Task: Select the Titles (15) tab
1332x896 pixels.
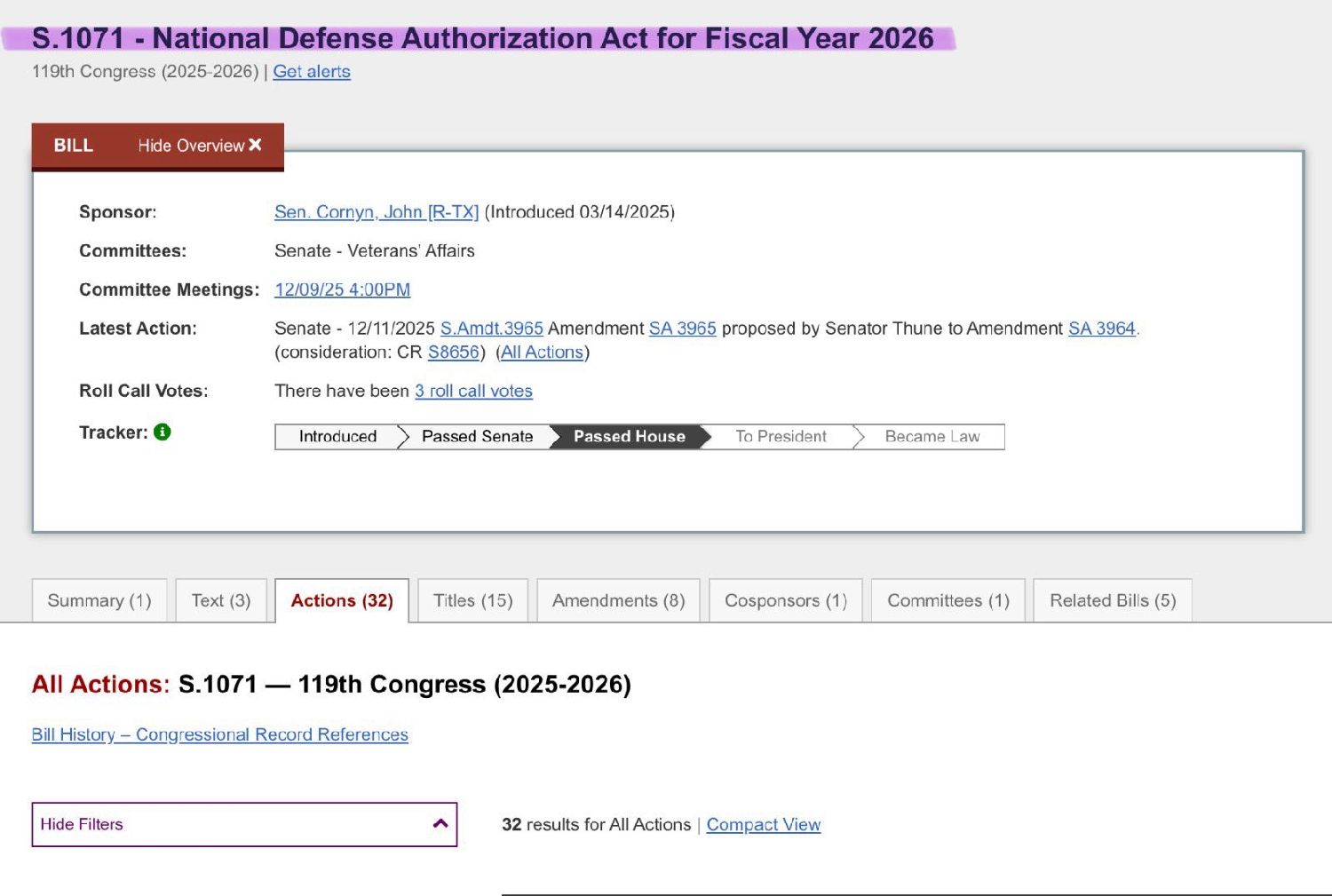Action: 472,601
